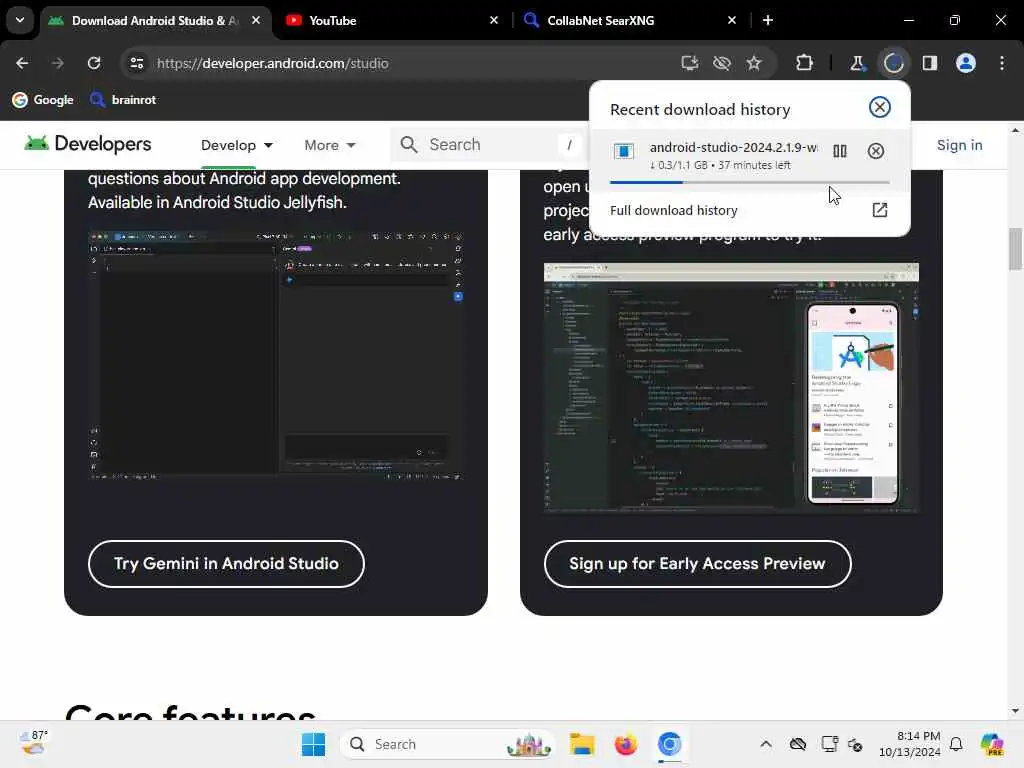This screenshot has height=768, width=1024.
Task: Open the weather widget showing 87°
Action: click(33, 744)
